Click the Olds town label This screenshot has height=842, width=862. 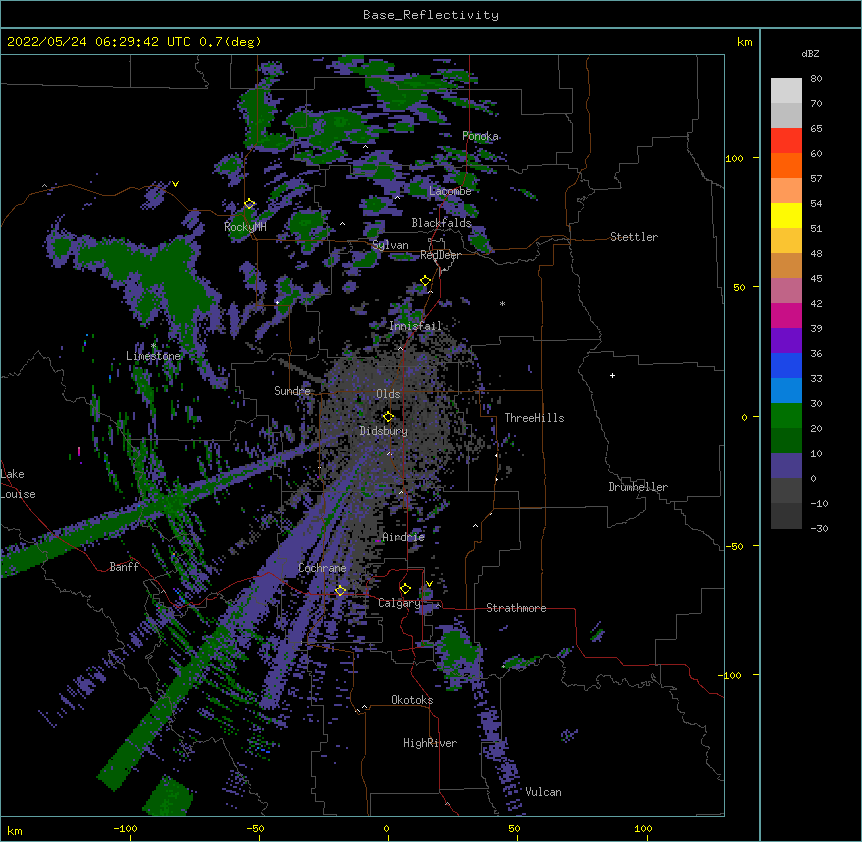[x=388, y=394]
